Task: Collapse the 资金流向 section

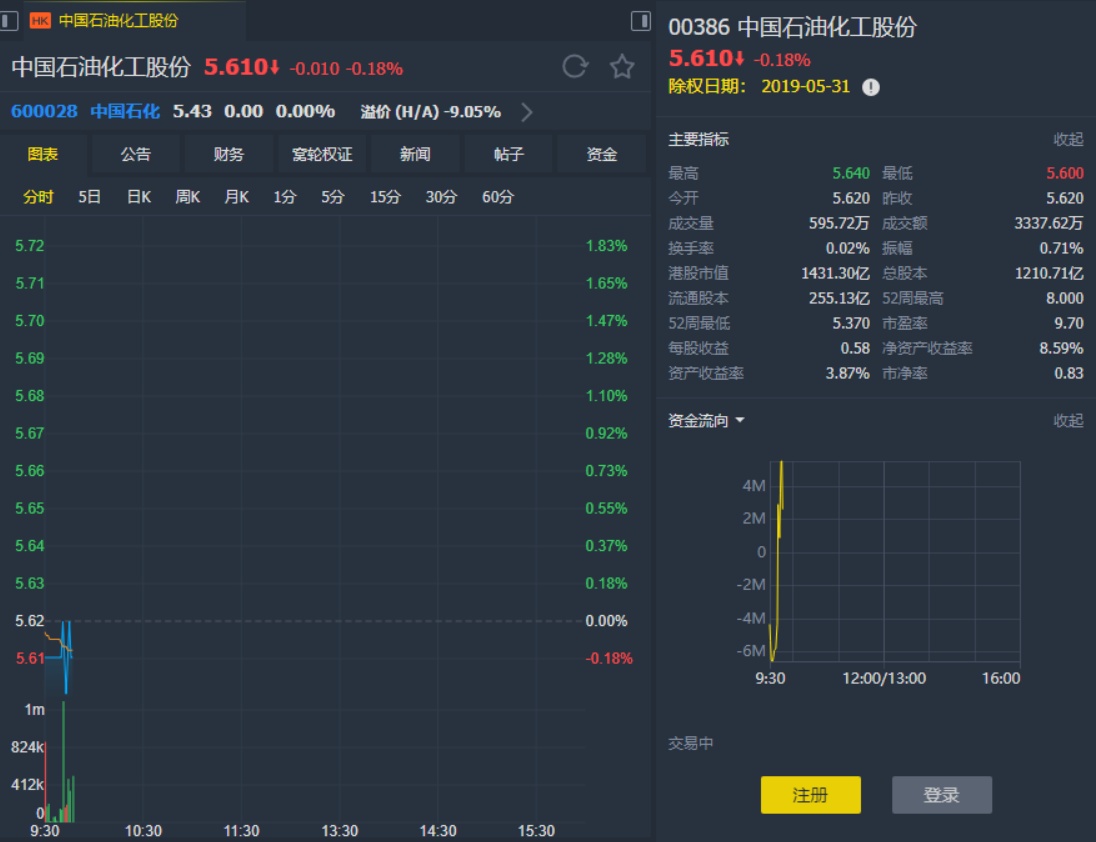Action: [1067, 421]
